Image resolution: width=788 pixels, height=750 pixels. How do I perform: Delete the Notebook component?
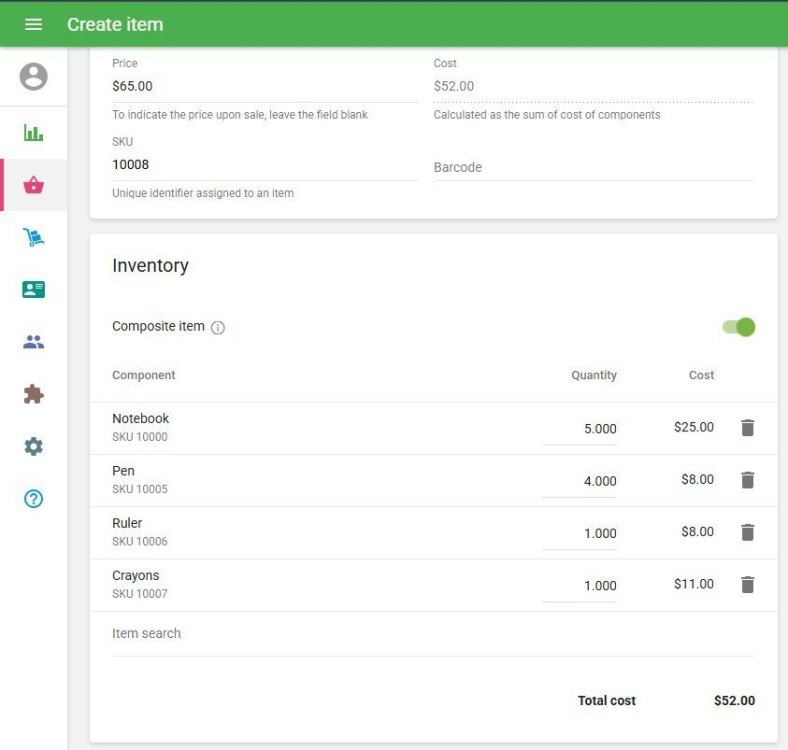tap(747, 428)
